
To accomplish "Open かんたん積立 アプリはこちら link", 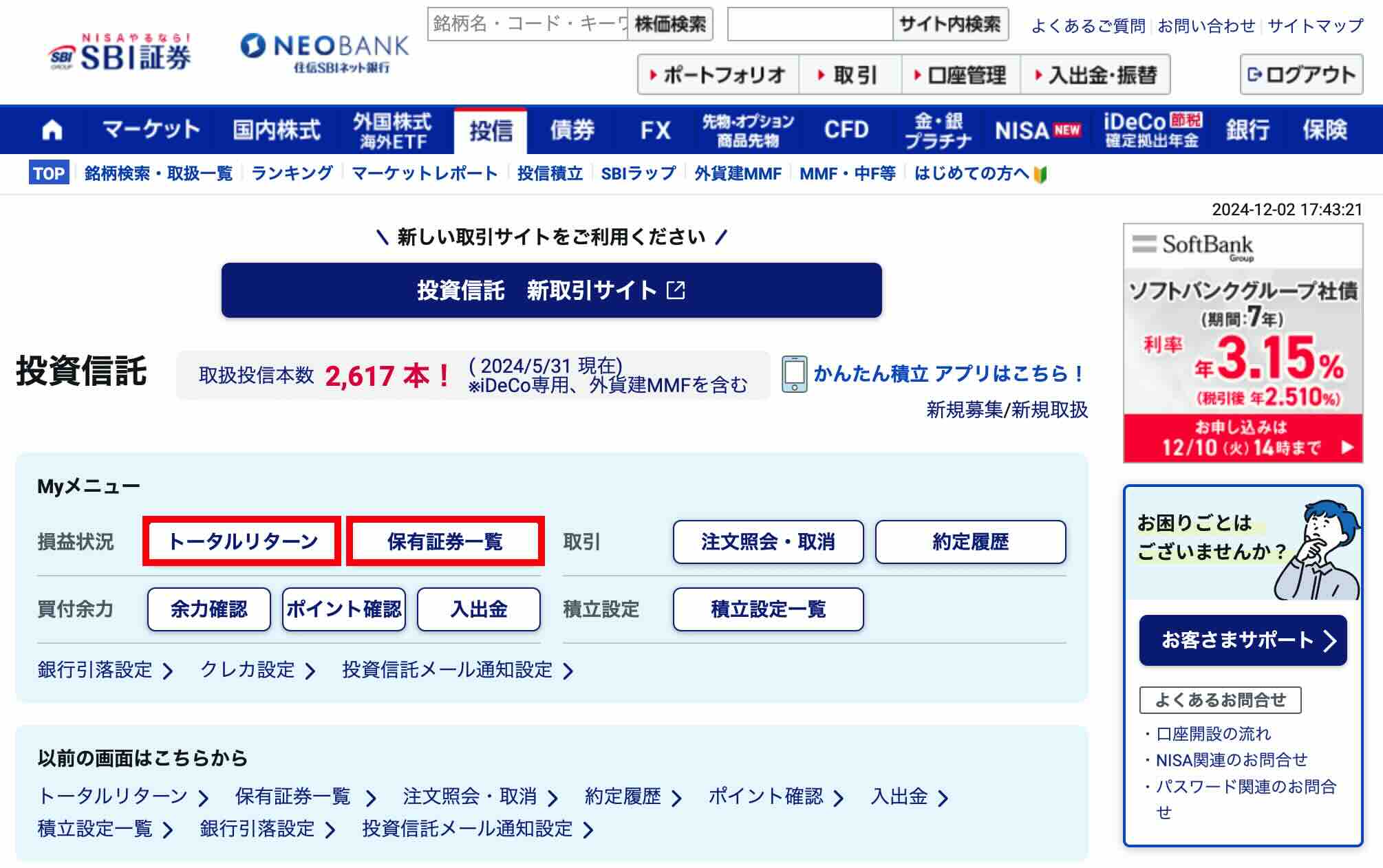I will point(948,373).
